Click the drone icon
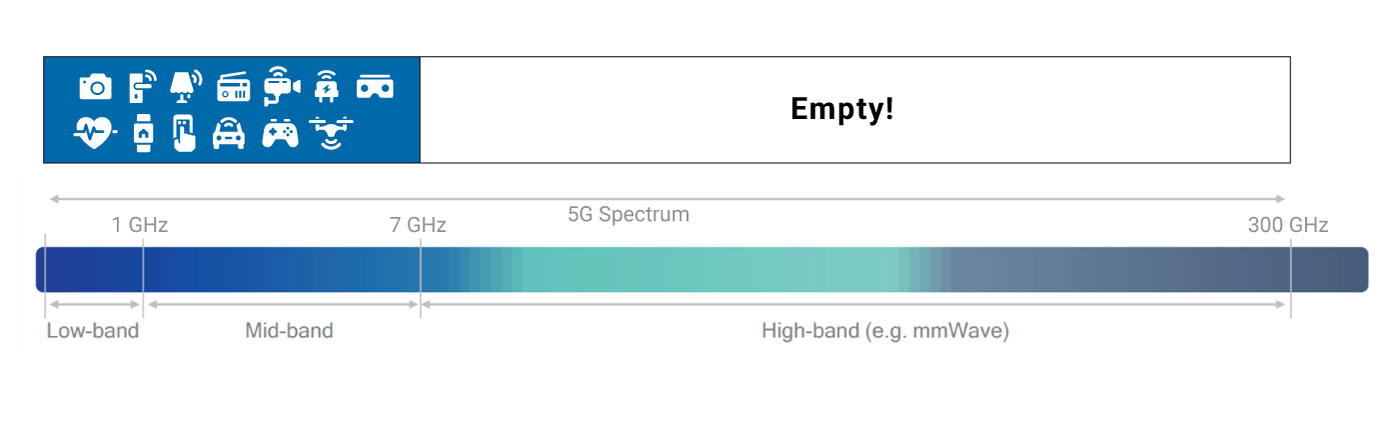The width and height of the screenshot is (1400, 430). [332, 132]
